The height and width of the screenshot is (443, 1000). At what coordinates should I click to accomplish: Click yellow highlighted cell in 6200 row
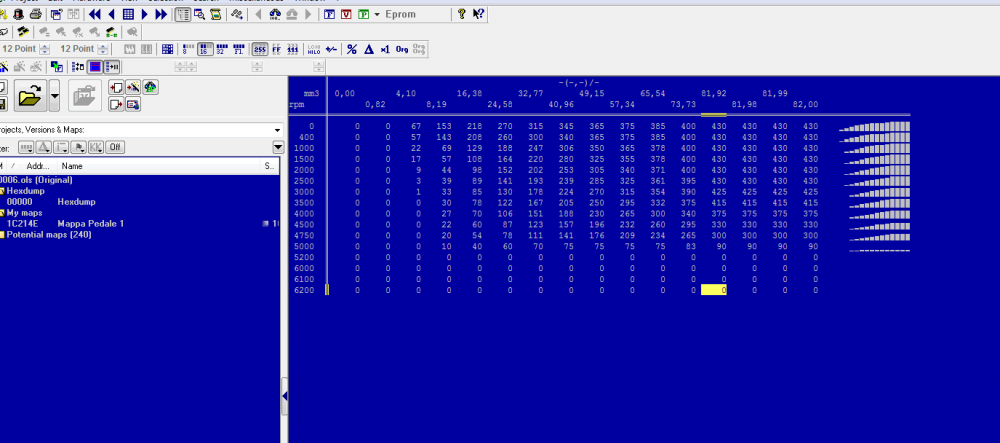click(x=714, y=290)
